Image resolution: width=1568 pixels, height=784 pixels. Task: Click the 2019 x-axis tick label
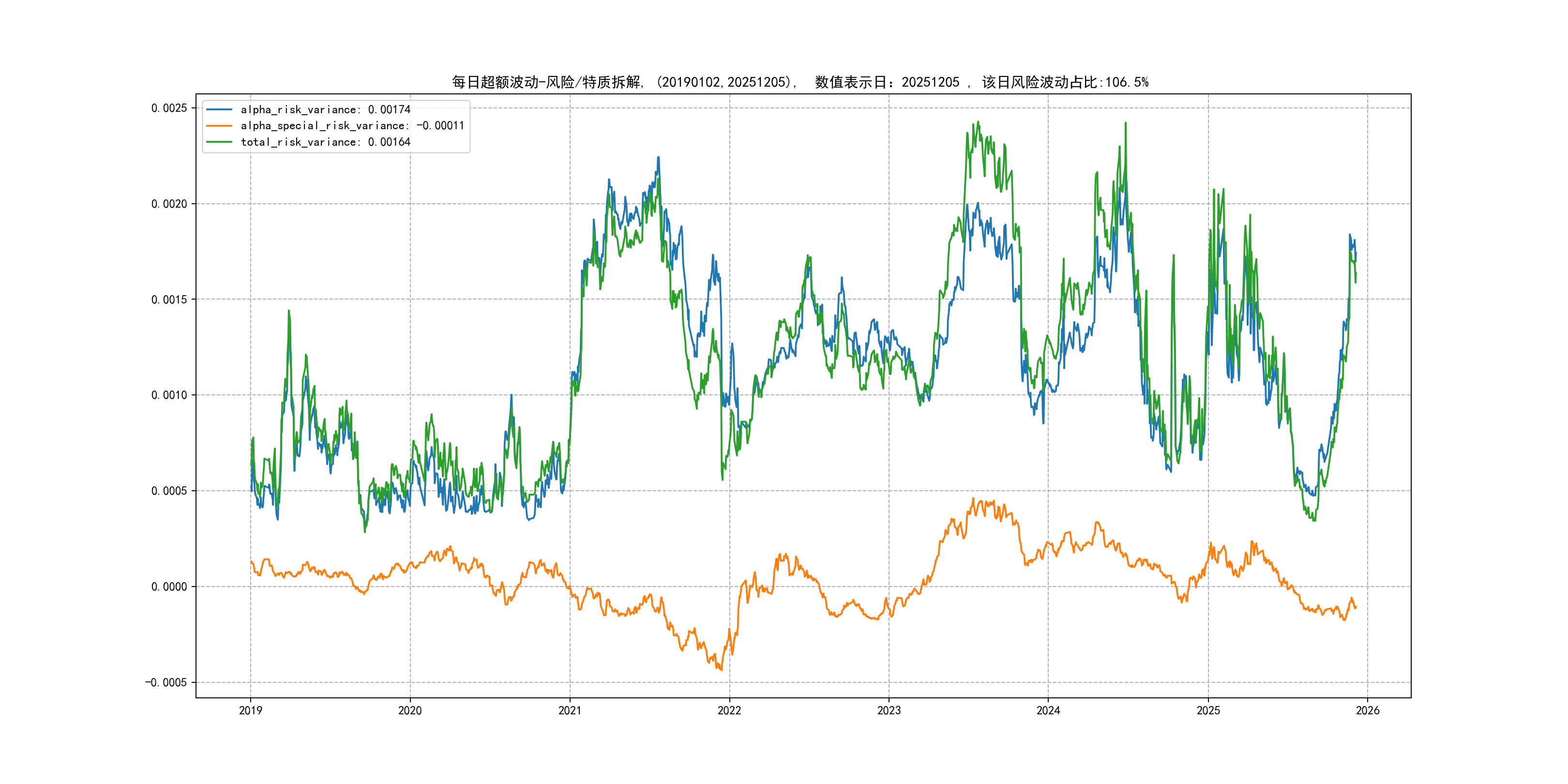250,710
